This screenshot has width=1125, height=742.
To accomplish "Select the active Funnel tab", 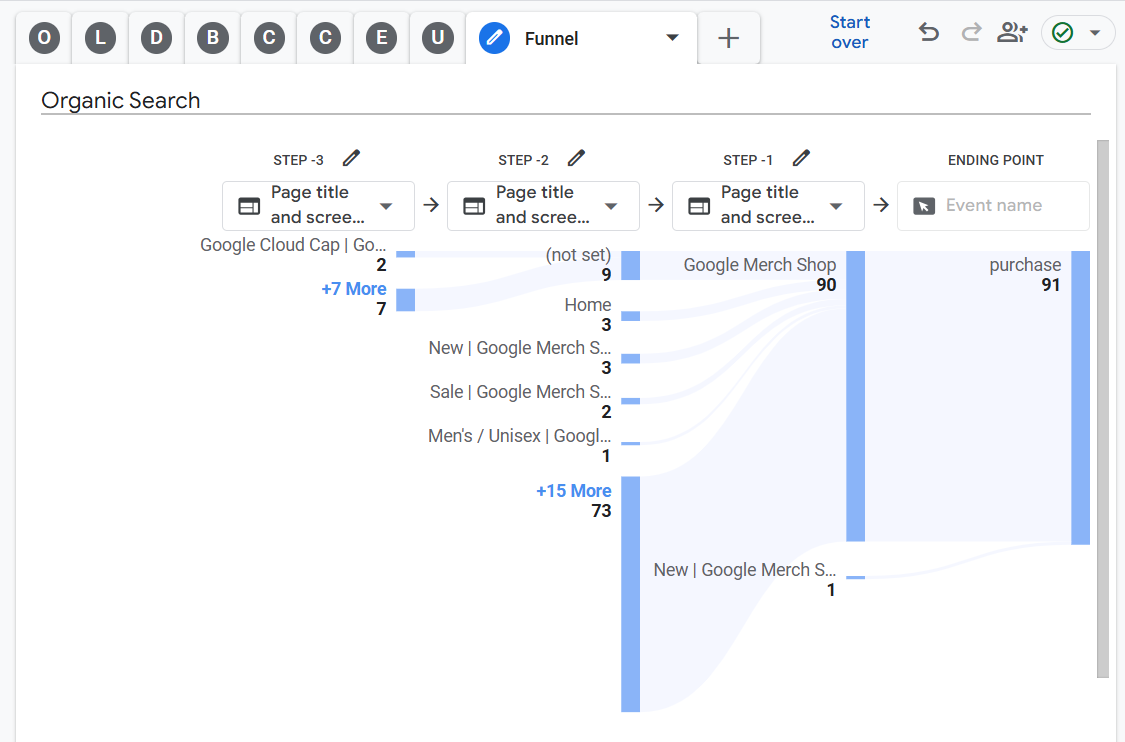I will tap(581, 38).
